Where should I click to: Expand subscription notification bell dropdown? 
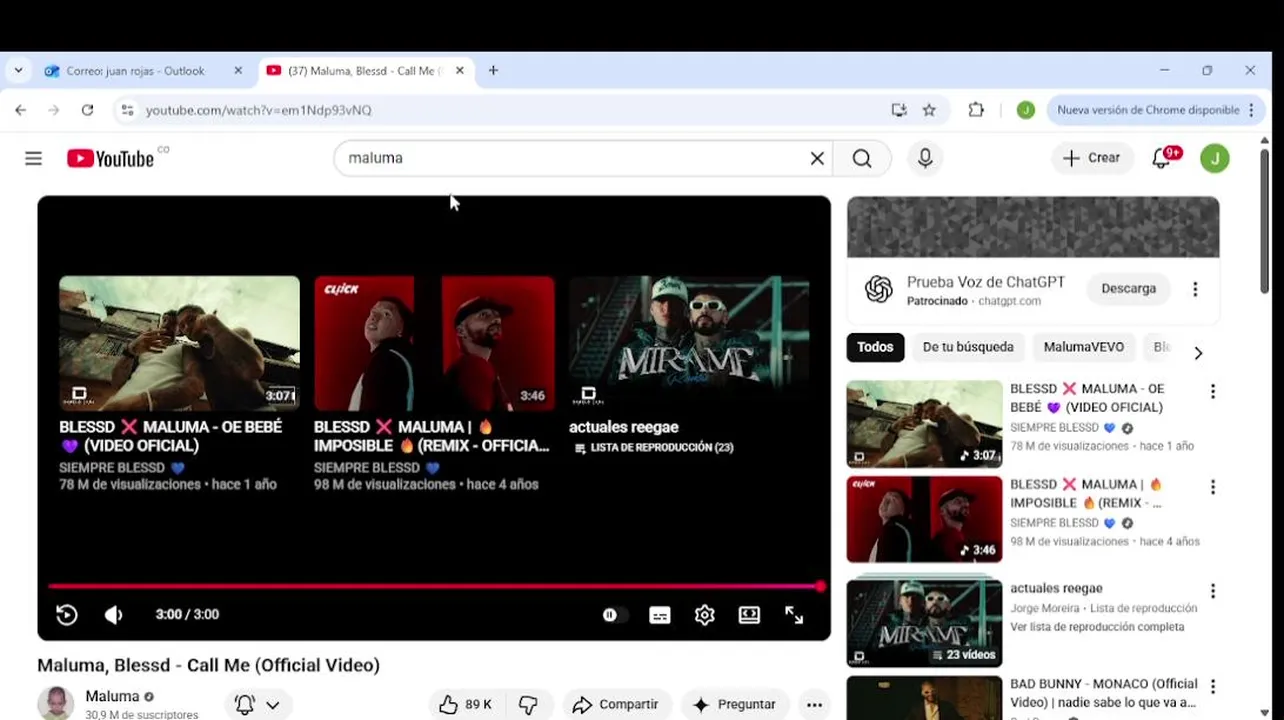(x=258, y=704)
